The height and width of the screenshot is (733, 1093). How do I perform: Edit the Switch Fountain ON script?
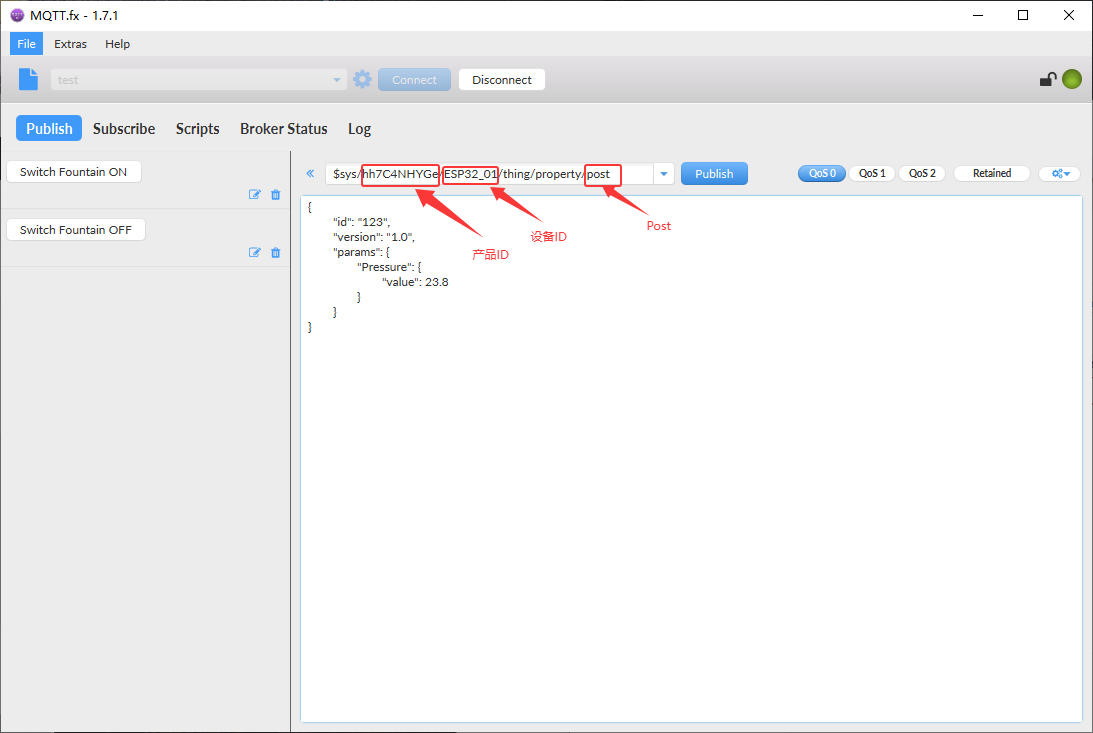tap(254, 194)
